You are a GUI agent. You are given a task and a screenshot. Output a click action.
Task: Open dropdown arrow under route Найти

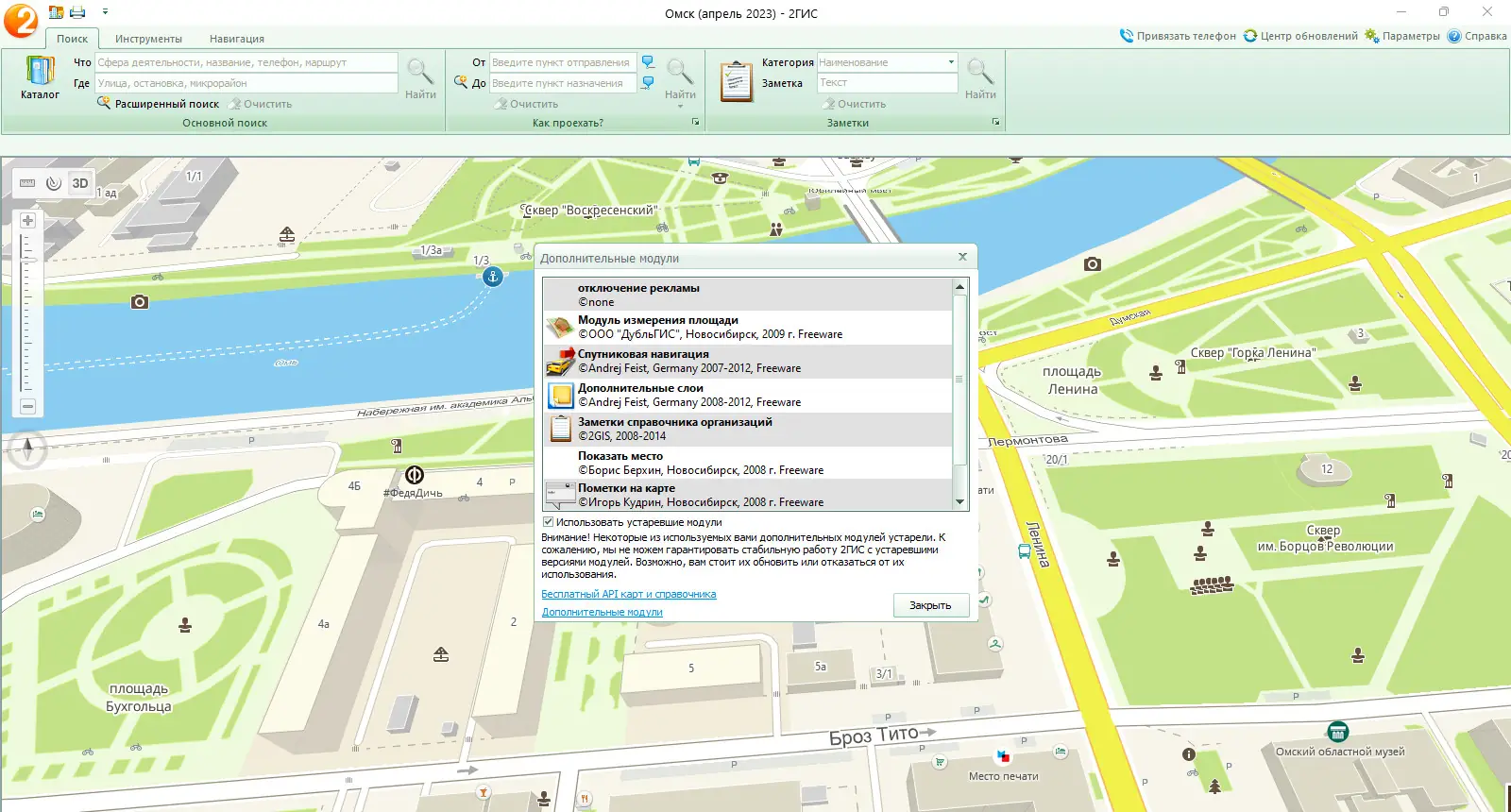pos(680,106)
